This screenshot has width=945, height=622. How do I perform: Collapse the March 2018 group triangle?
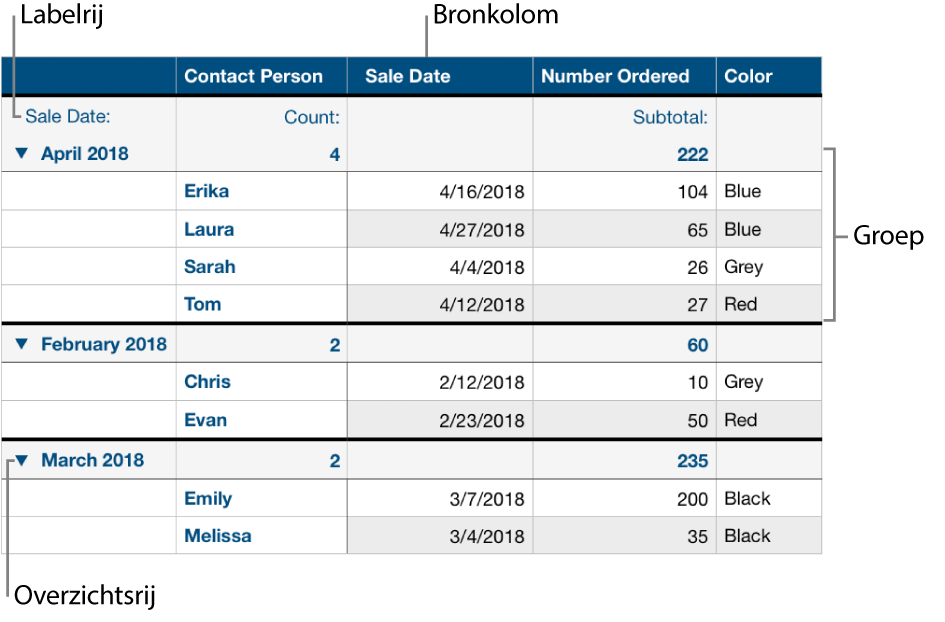click(22, 461)
